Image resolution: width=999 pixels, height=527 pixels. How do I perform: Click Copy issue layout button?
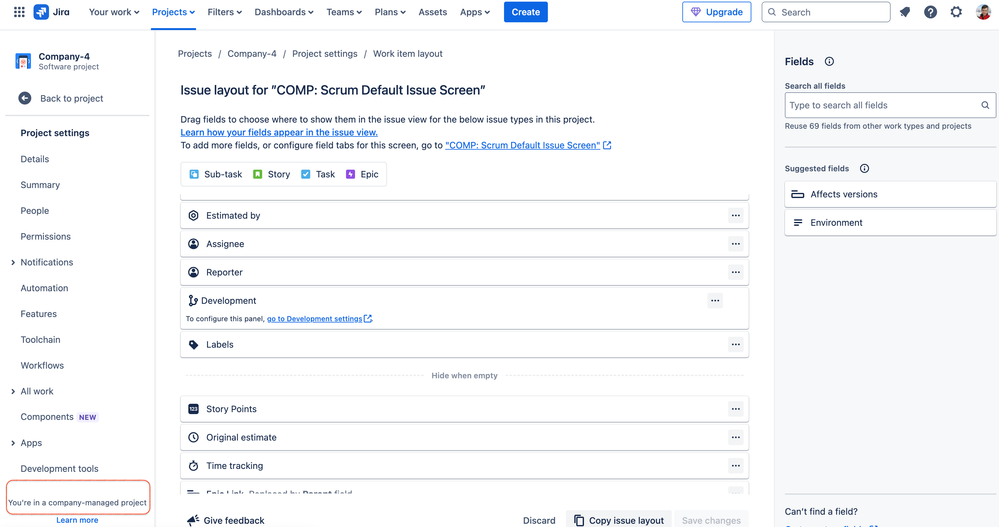(x=618, y=520)
